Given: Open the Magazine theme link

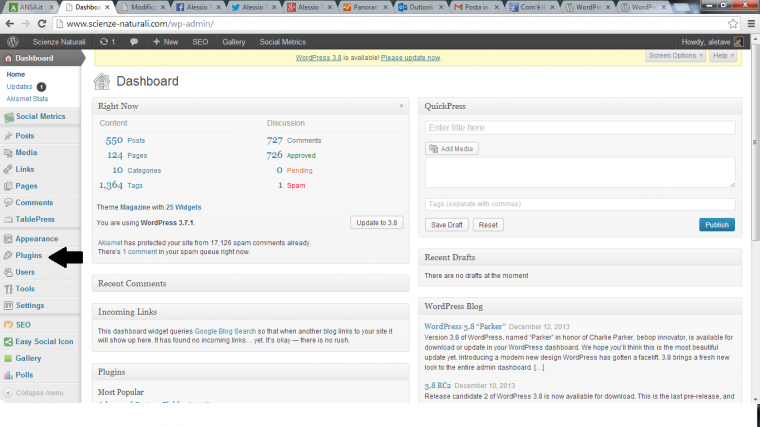Looking at the screenshot, I should (135, 207).
